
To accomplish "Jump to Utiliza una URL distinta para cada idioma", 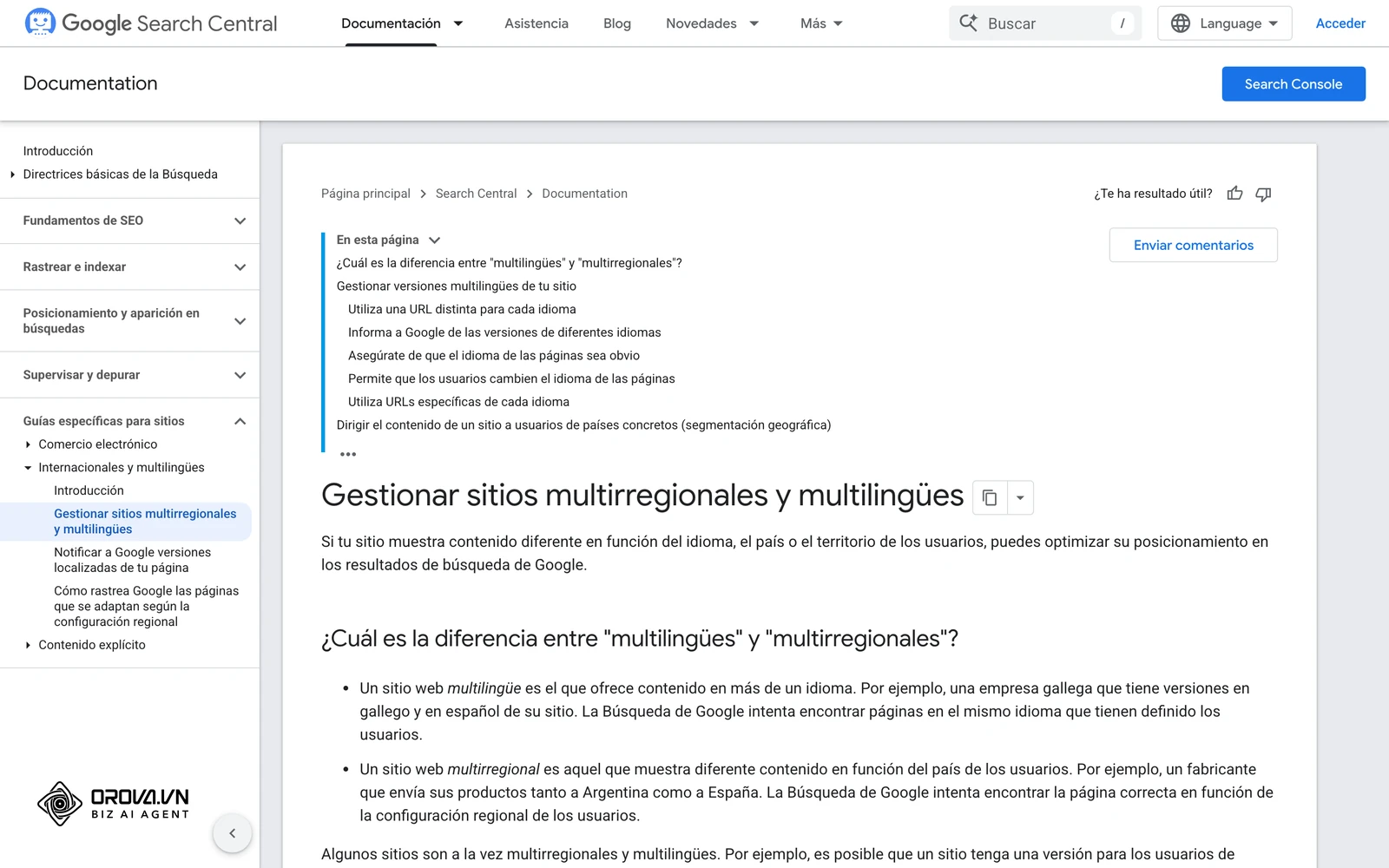I will tap(462, 309).
